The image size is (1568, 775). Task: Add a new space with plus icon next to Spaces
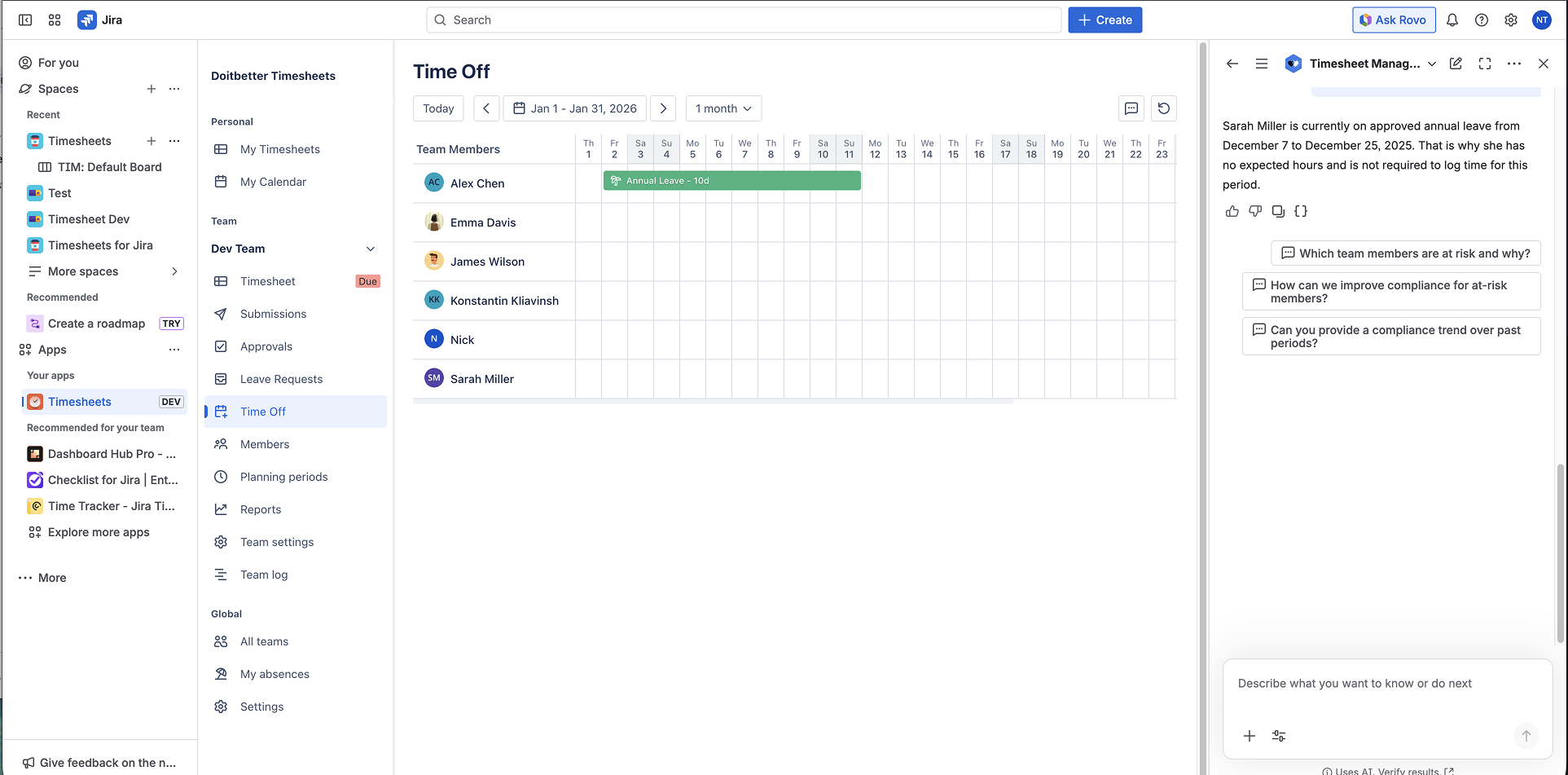point(152,89)
